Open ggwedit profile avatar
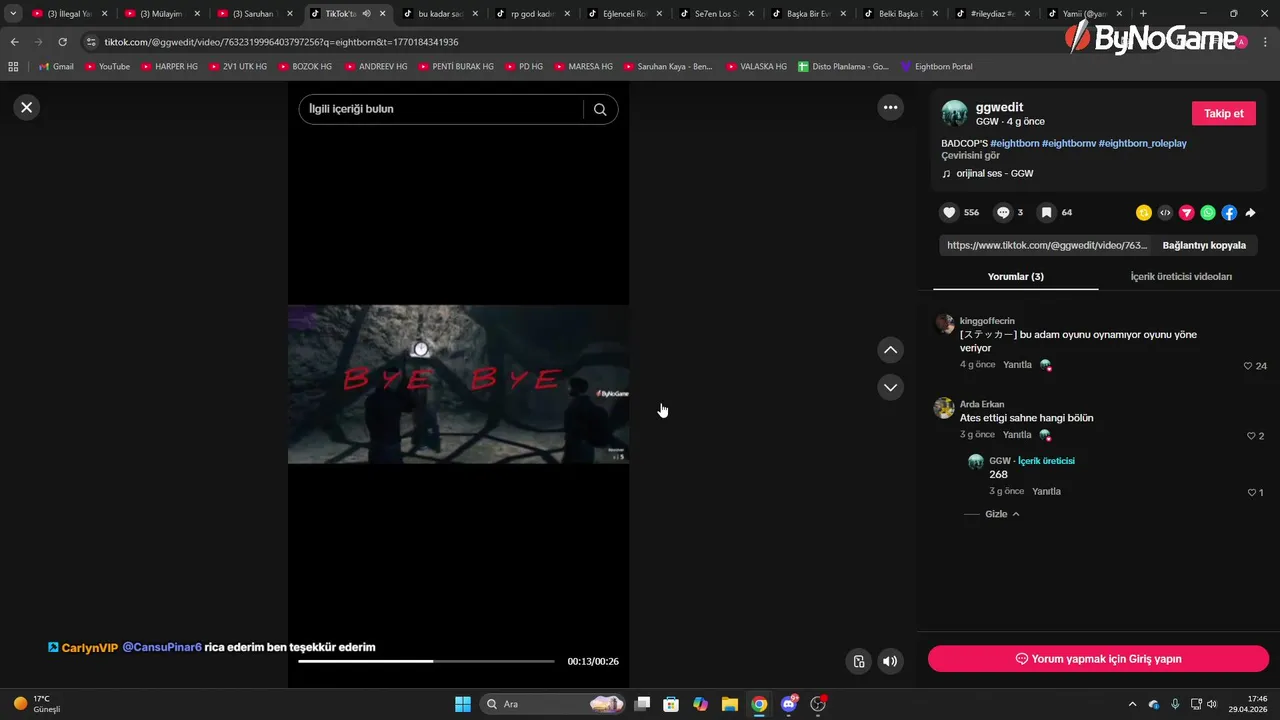This screenshot has height=720, width=1280. (x=955, y=113)
